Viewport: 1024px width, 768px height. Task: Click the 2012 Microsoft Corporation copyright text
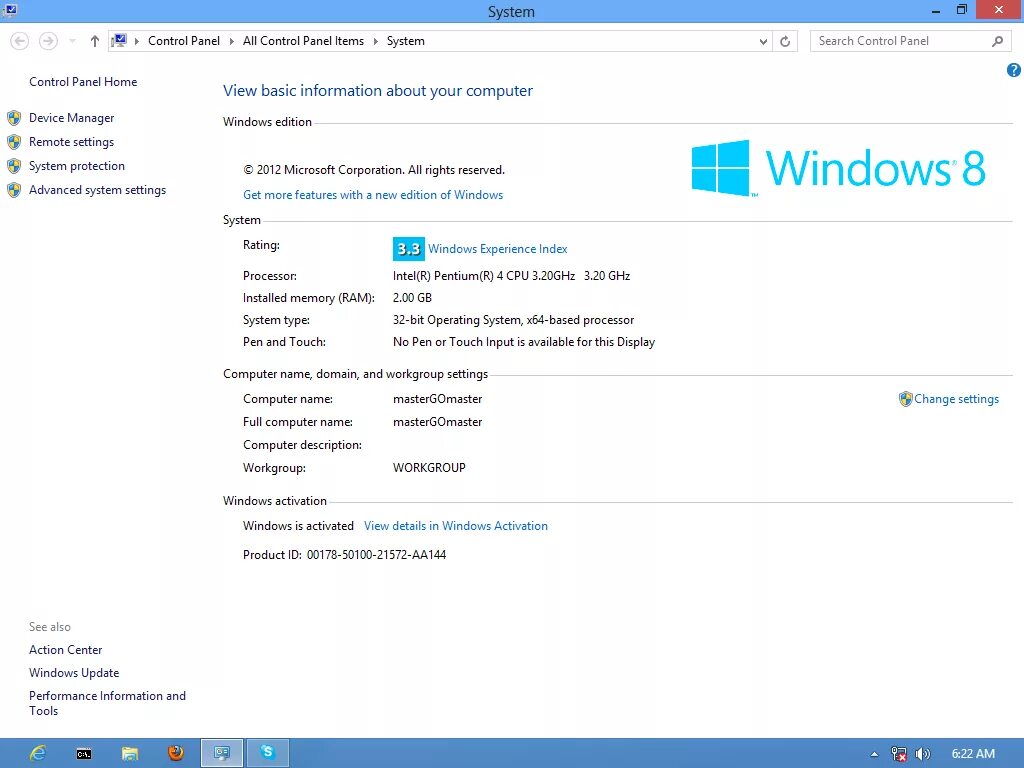coord(374,170)
